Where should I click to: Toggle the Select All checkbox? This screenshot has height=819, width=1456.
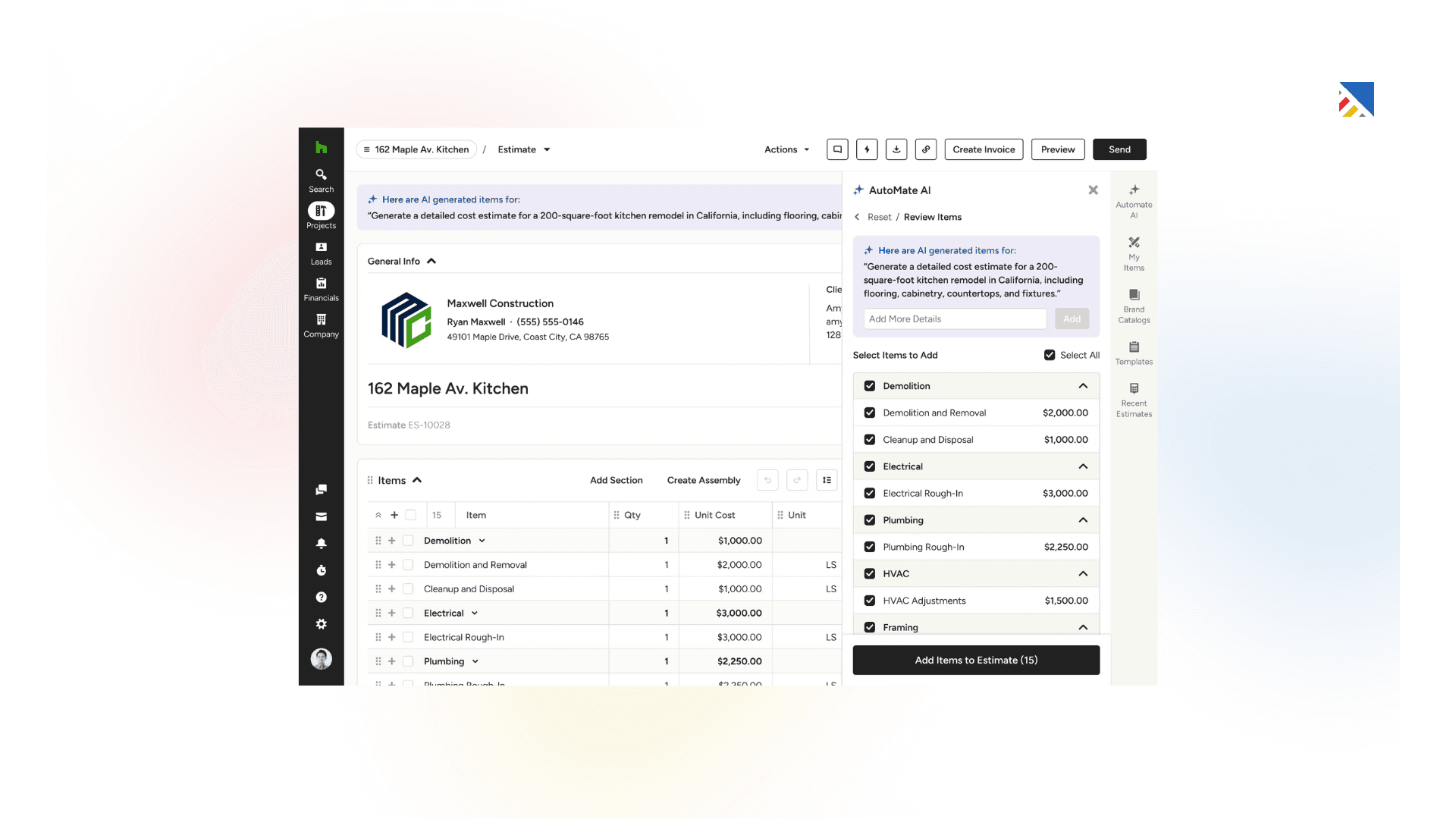[1050, 355]
